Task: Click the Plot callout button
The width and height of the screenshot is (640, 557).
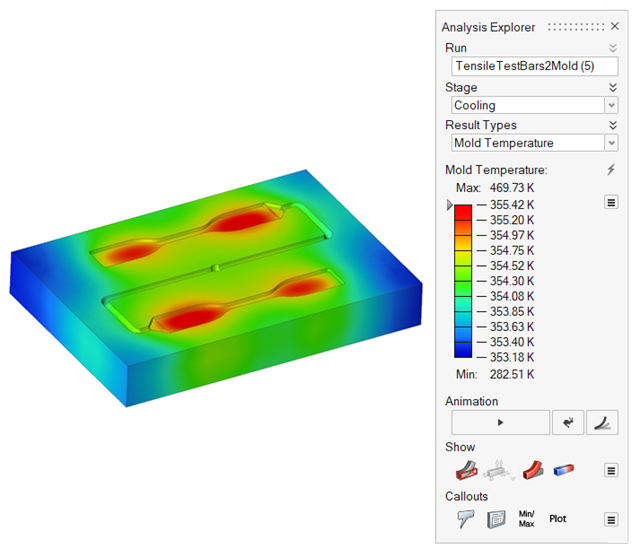Action: pyautogui.click(x=558, y=519)
